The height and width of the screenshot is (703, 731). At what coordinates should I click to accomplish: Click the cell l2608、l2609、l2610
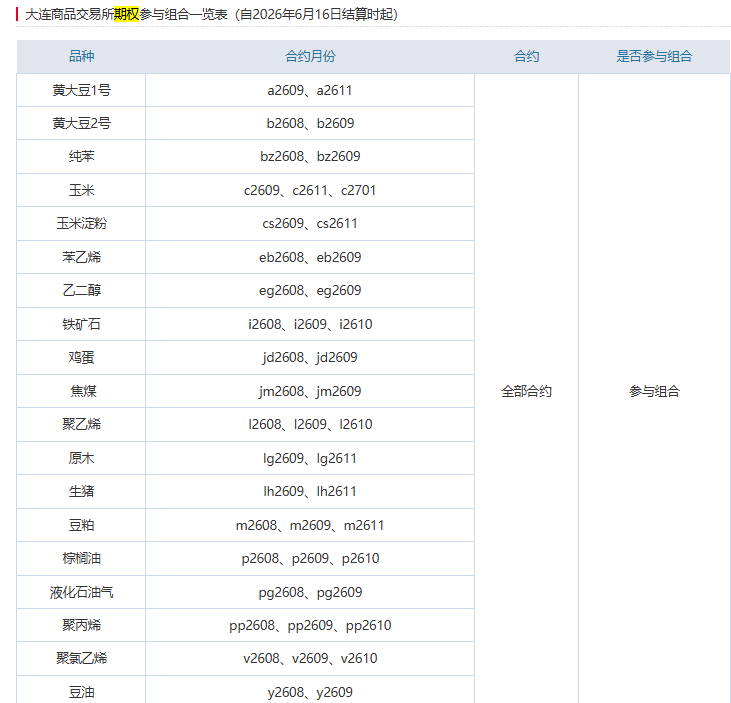(310, 424)
